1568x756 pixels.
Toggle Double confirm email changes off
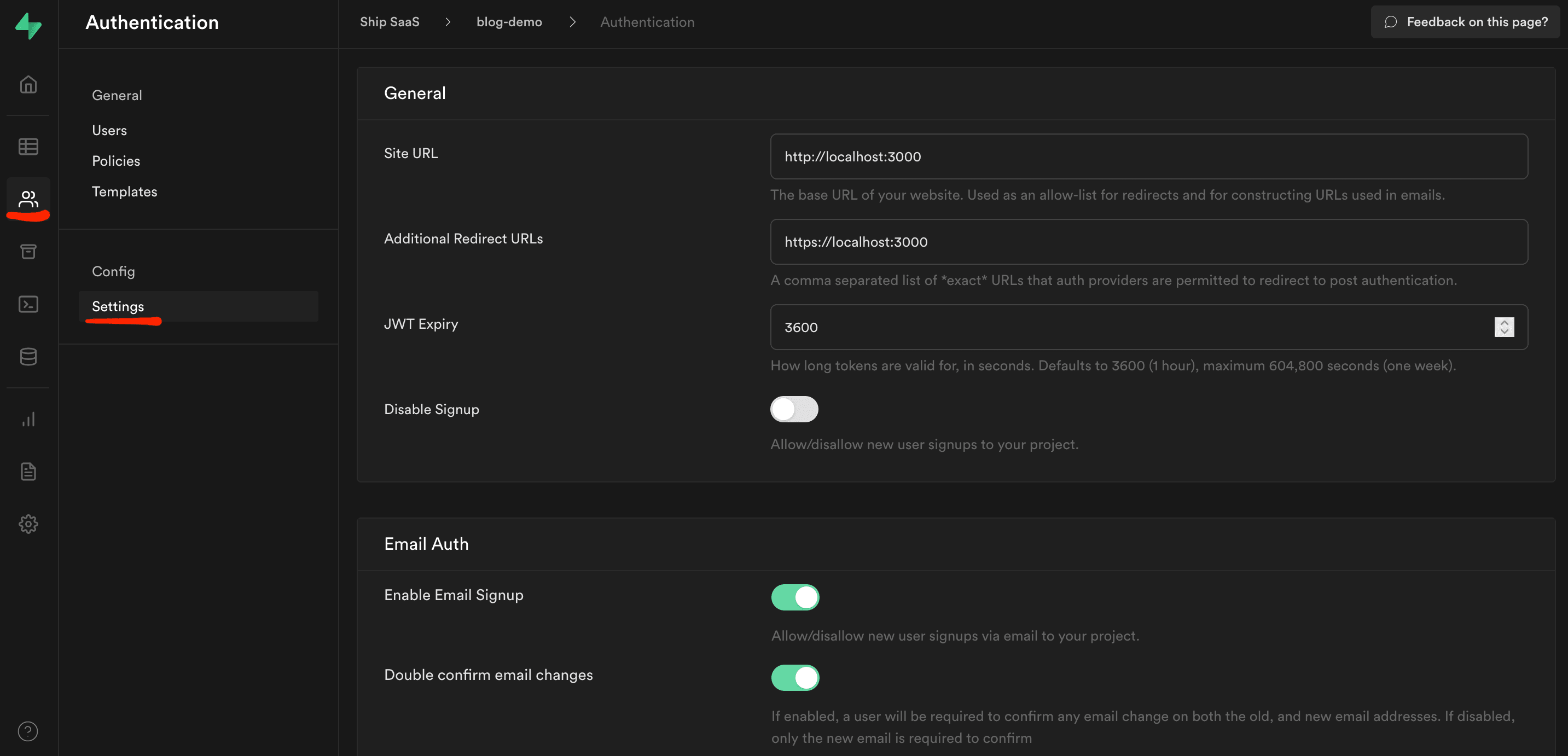(x=795, y=677)
